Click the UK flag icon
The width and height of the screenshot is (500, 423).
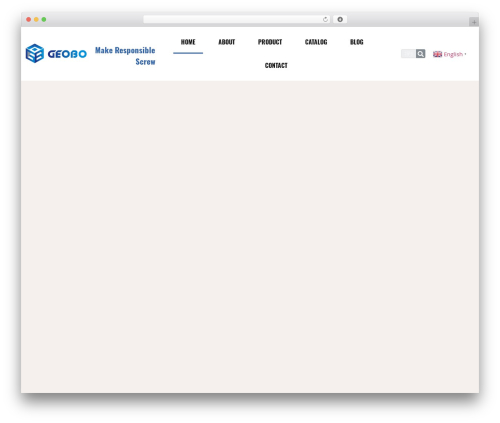(437, 54)
